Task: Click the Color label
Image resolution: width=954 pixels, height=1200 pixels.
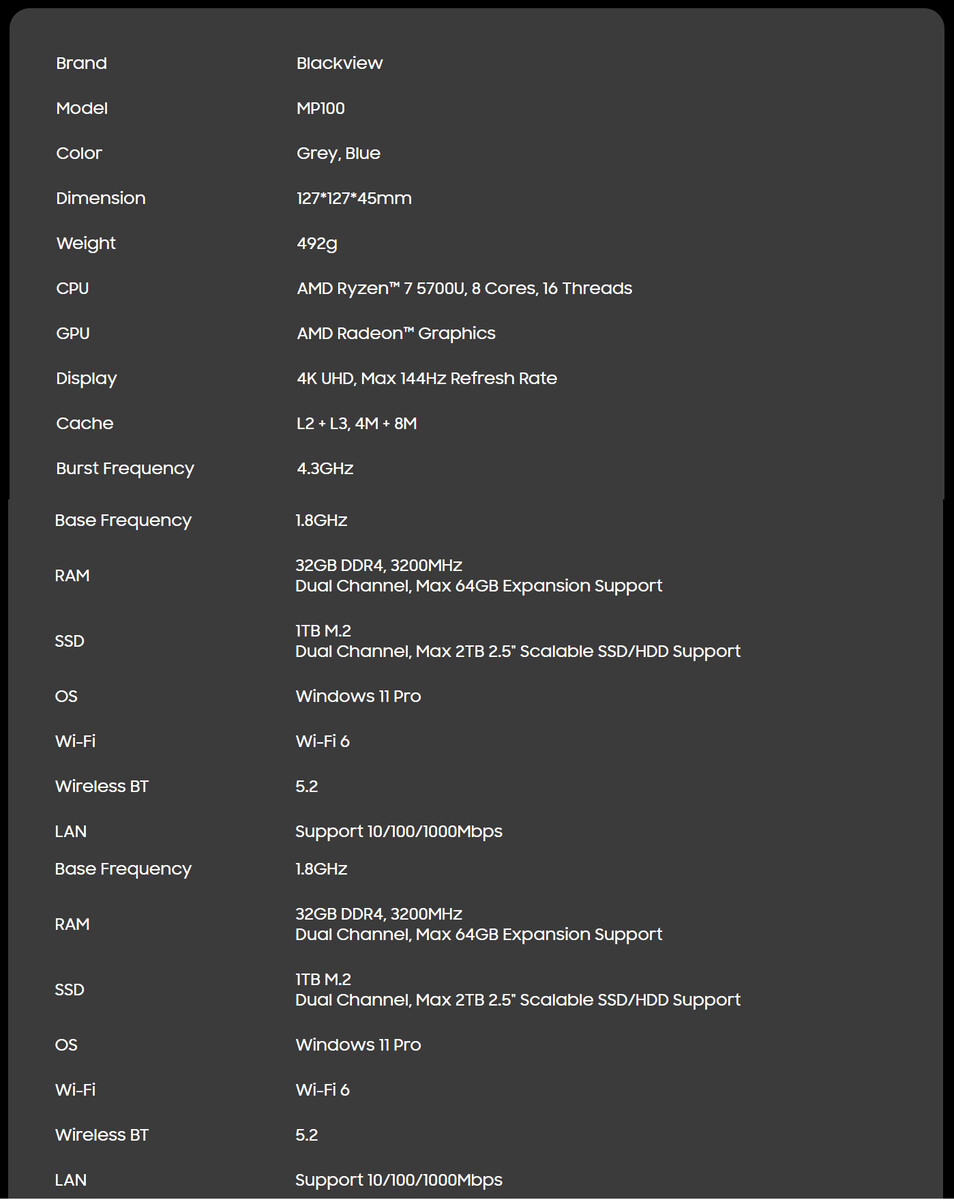Action: click(79, 153)
